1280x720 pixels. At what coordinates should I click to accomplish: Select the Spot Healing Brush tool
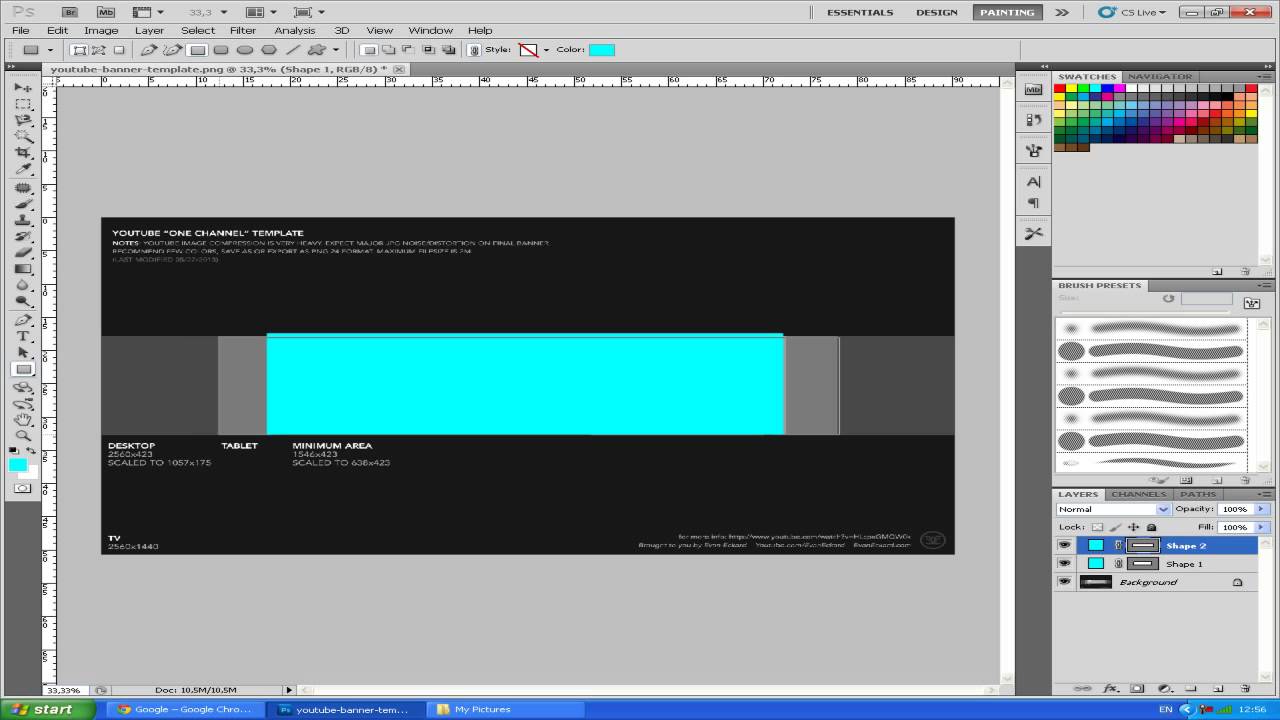click(x=22, y=188)
